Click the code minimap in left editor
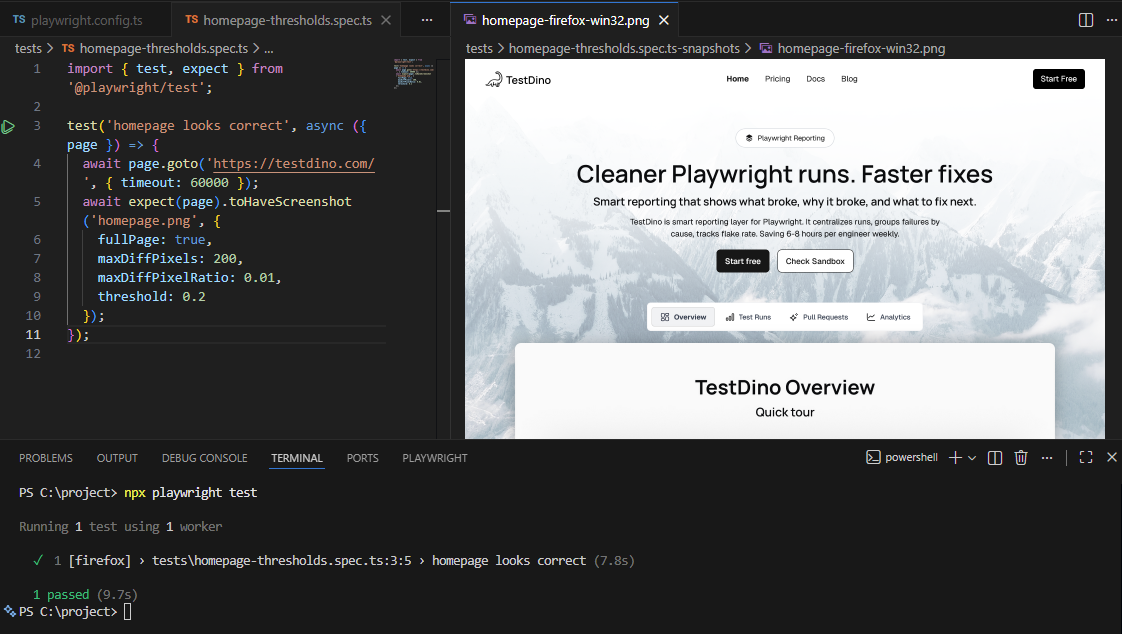Viewport: 1122px width, 634px height. coord(410,72)
